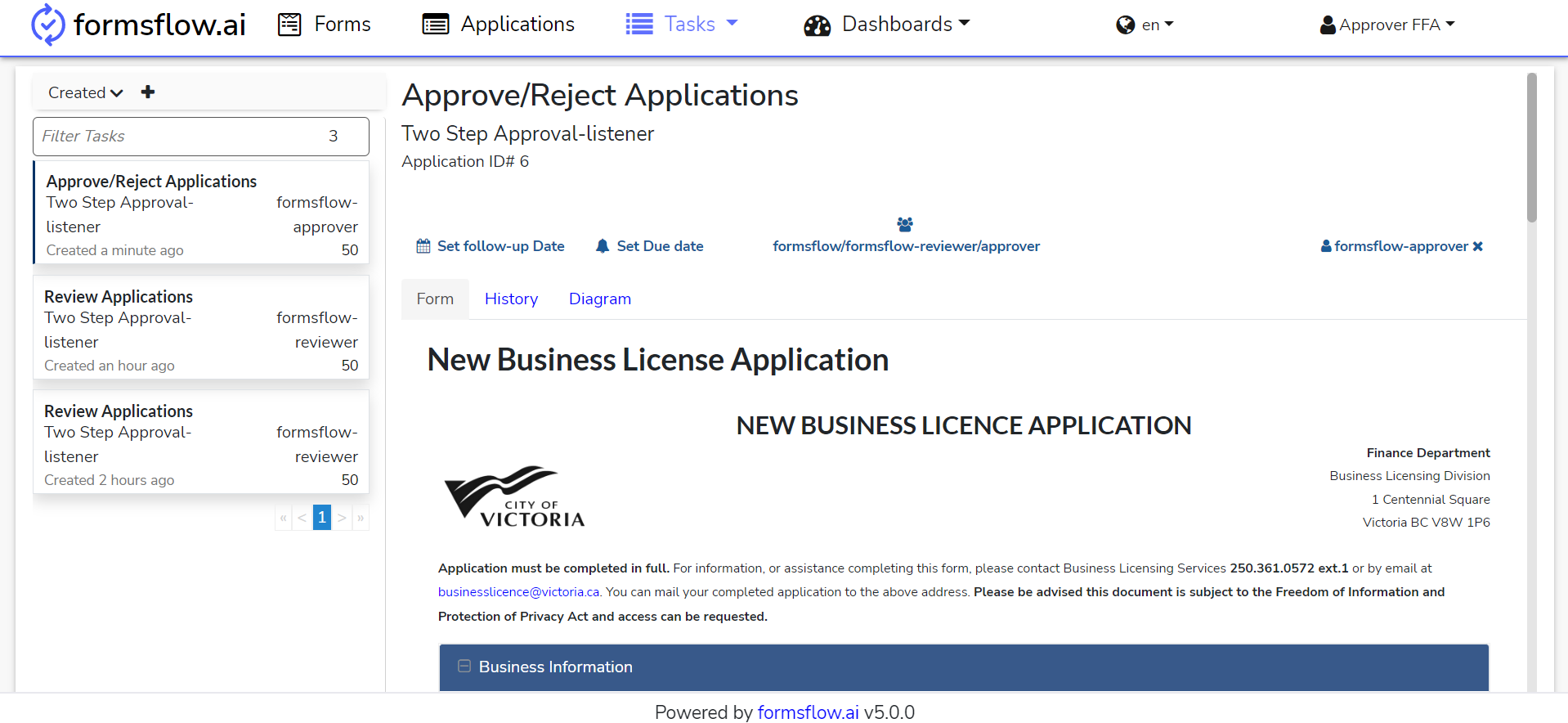
Task: Open the Approver FFA user menu
Action: tap(1387, 25)
